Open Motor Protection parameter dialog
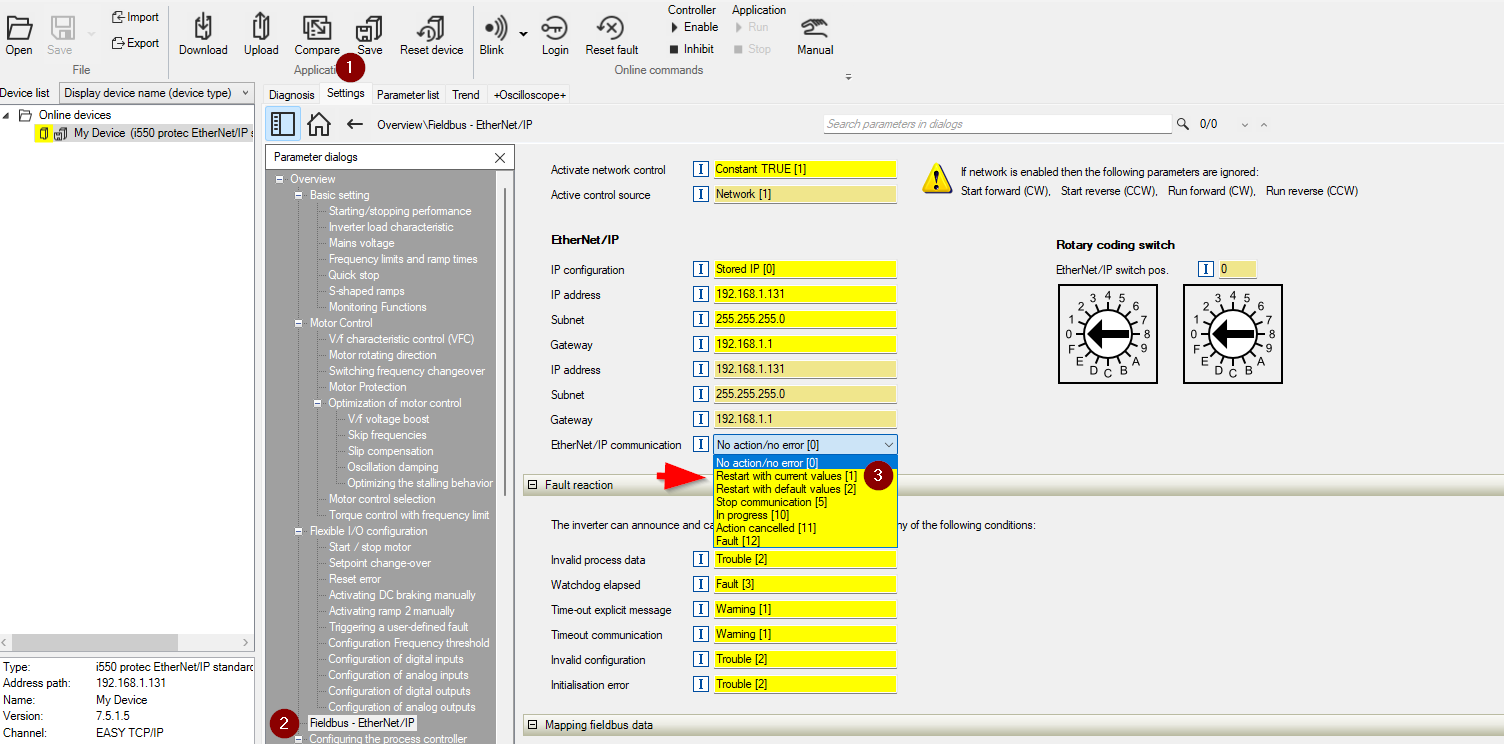 (367, 387)
